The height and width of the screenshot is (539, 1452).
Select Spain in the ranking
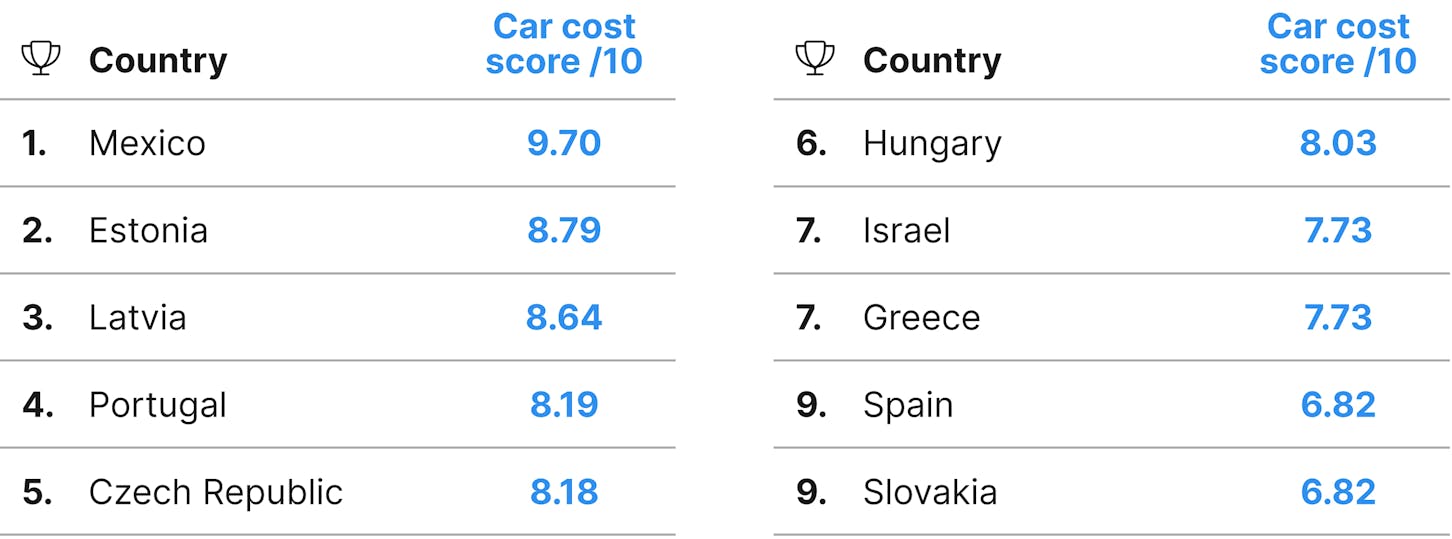908,407
